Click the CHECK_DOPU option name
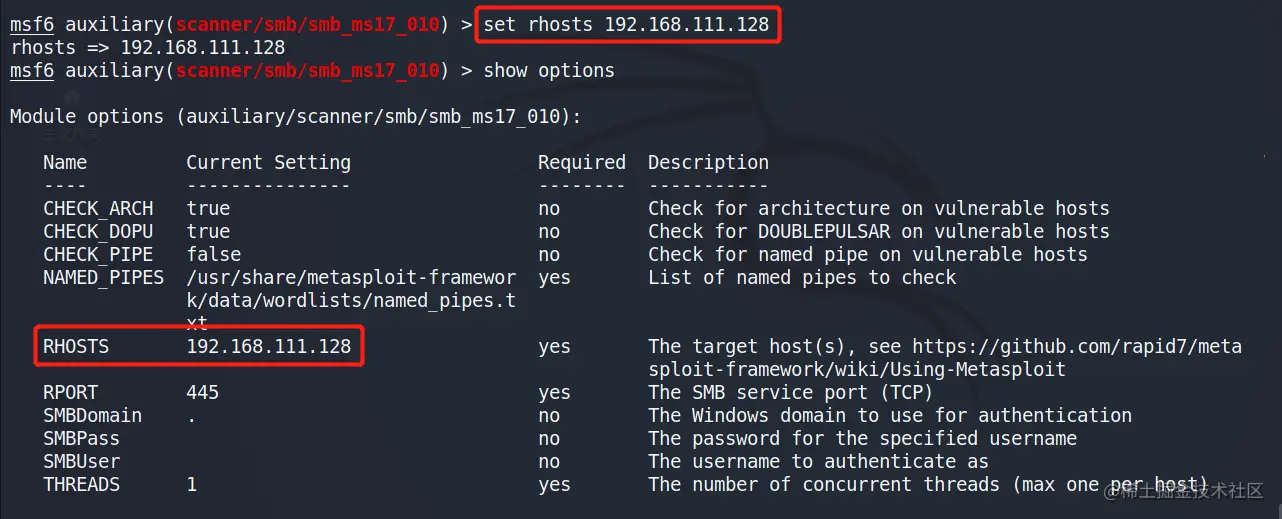1282x519 pixels. 98,232
